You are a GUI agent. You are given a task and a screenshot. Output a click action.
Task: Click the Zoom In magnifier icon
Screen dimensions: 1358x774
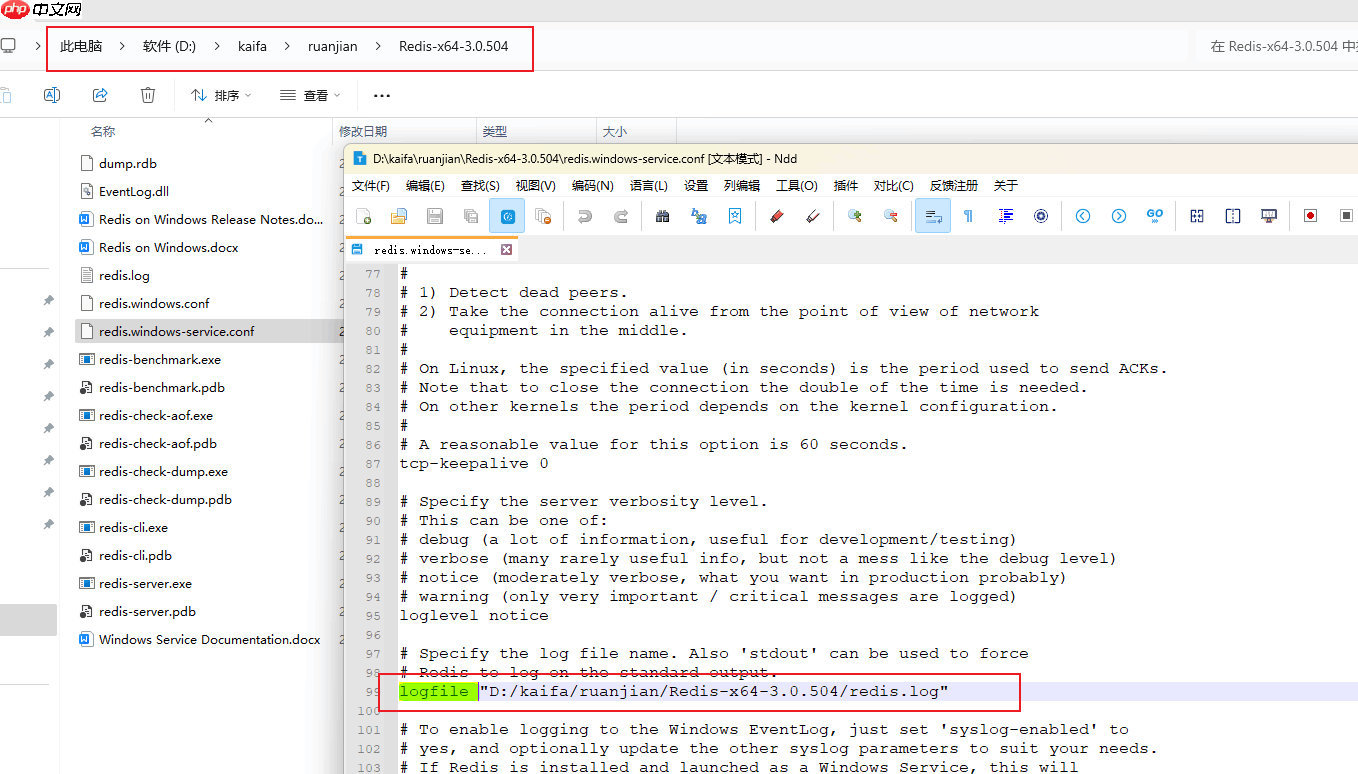[854, 216]
